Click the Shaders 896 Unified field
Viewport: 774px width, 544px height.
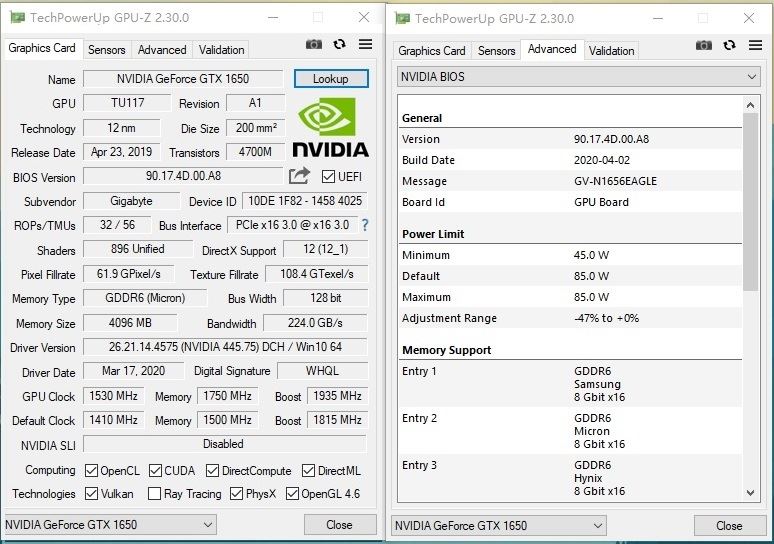(138, 249)
